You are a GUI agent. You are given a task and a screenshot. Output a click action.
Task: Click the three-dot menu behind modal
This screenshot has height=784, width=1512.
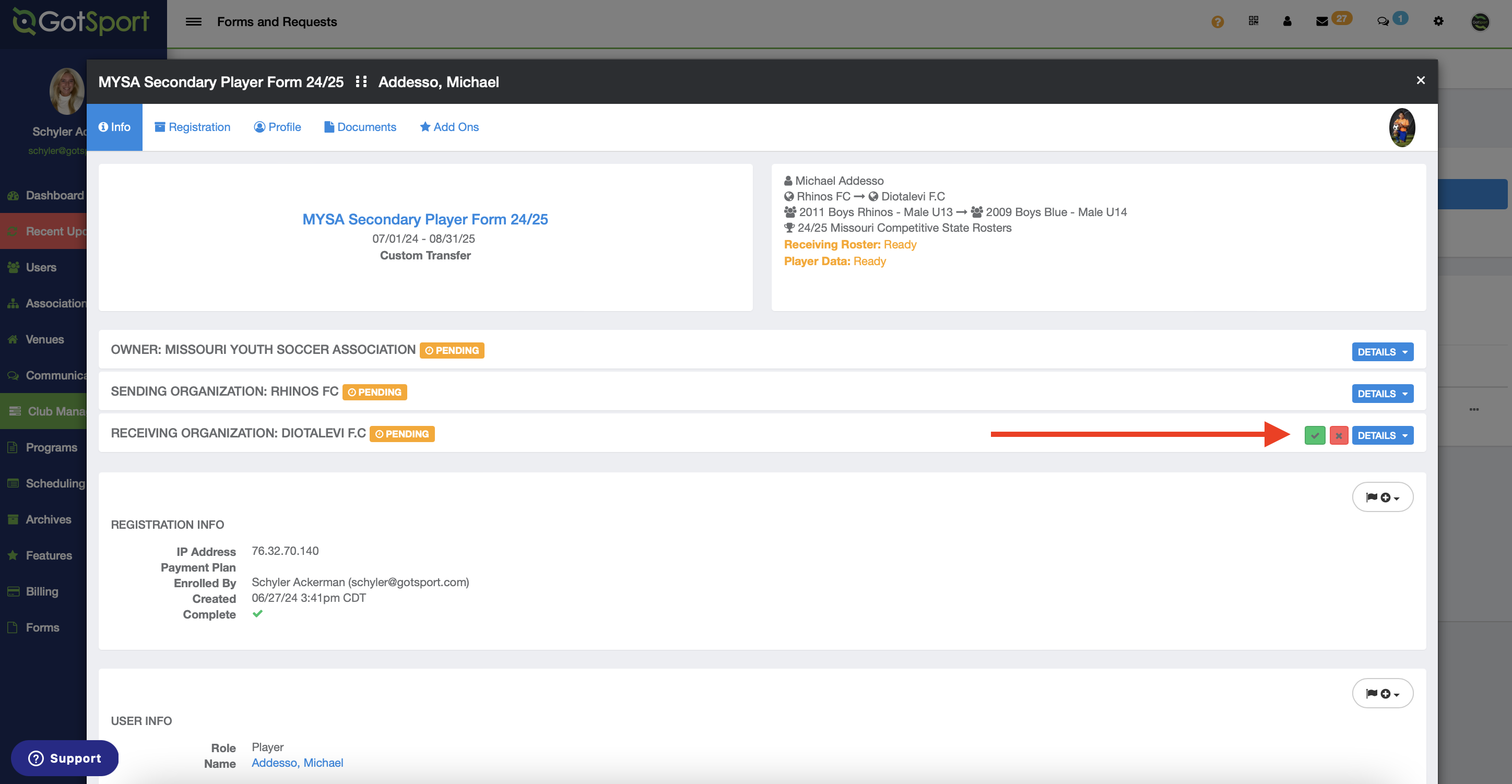point(1474,409)
